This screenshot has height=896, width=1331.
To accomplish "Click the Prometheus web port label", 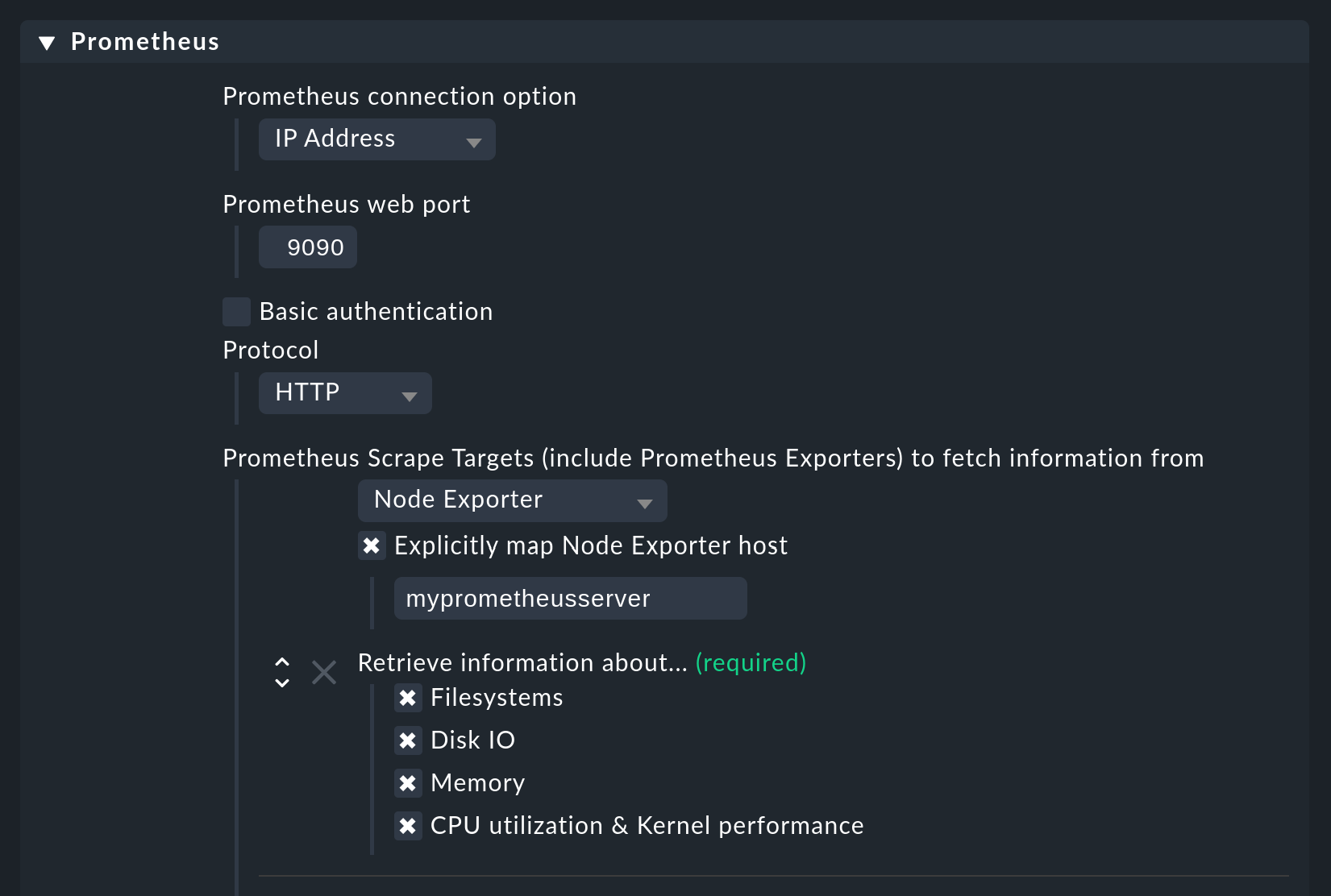I will pyautogui.click(x=347, y=205).
